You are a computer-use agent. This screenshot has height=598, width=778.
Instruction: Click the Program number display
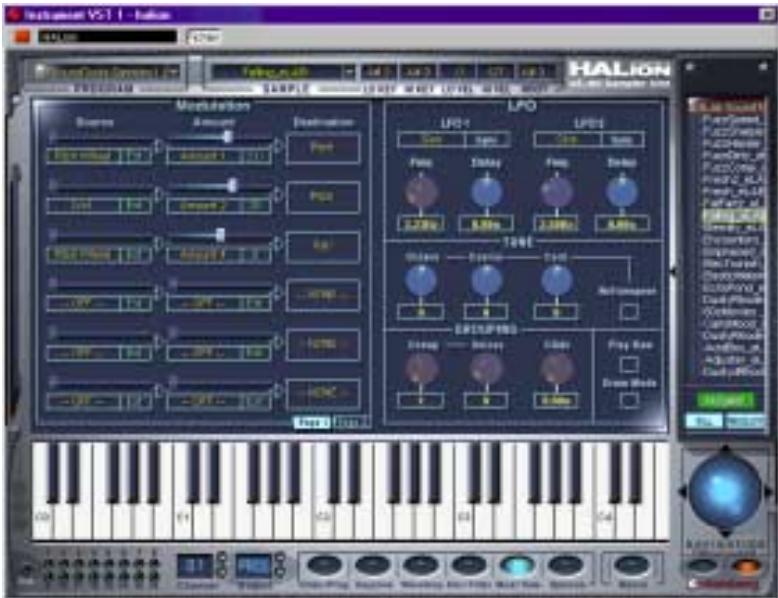(x=254, y=566)
